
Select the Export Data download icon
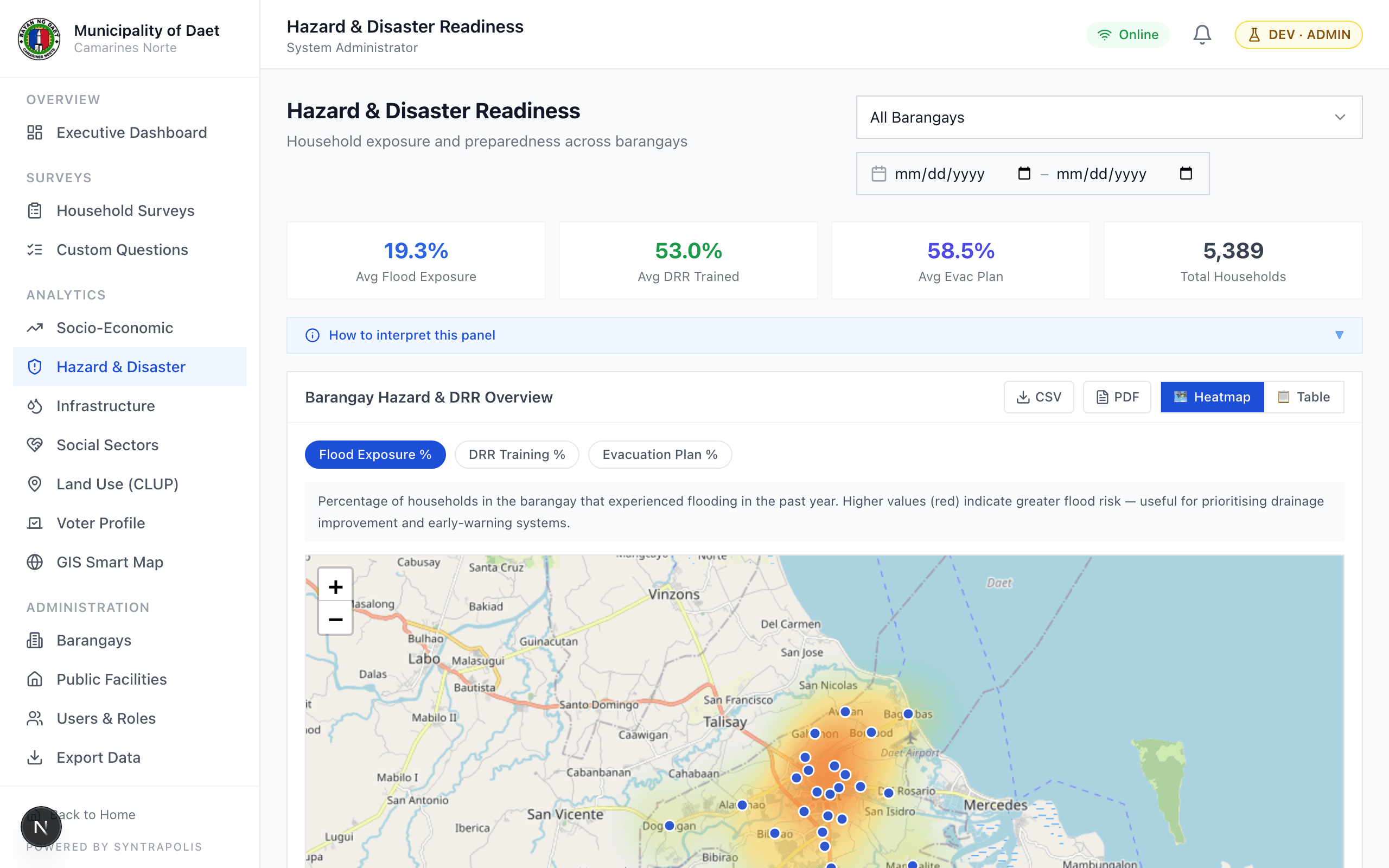35,757
